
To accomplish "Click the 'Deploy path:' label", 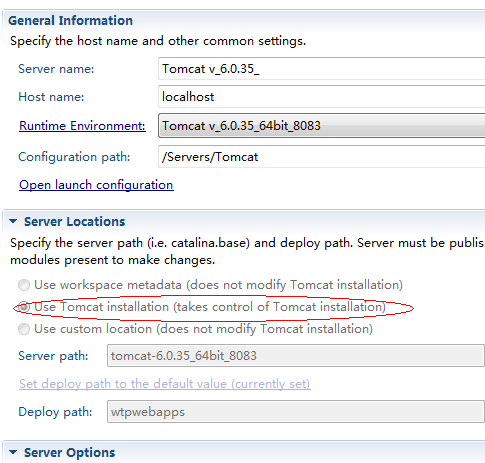I will coord(55,412).
